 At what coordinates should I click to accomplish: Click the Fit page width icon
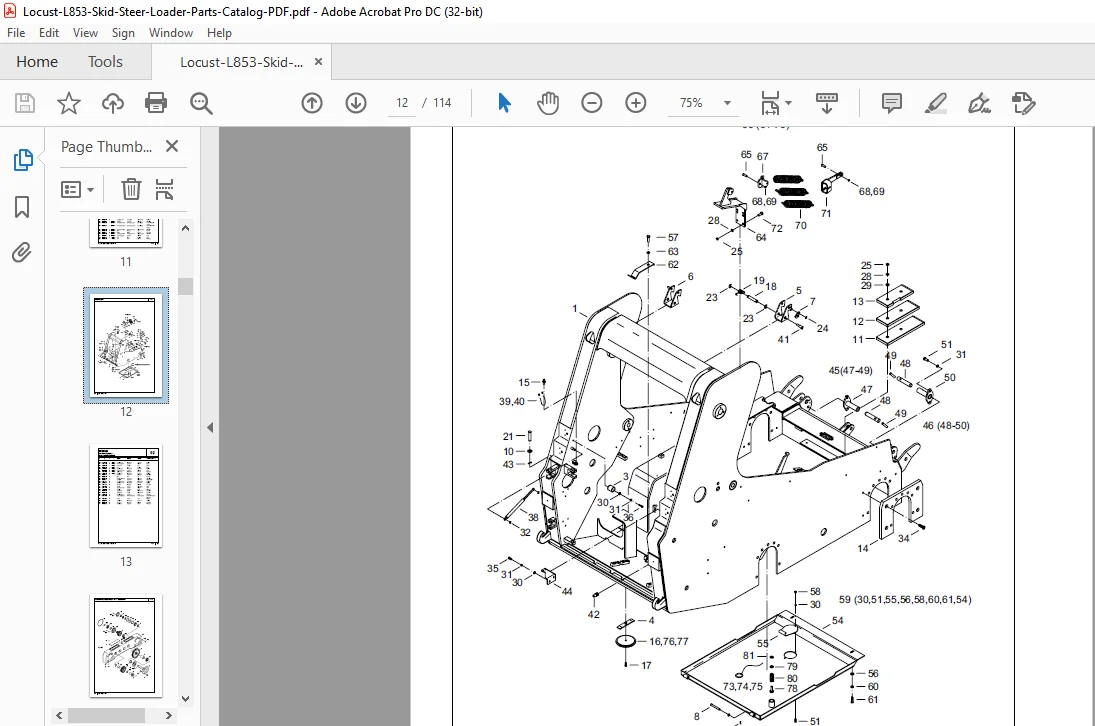770,103
